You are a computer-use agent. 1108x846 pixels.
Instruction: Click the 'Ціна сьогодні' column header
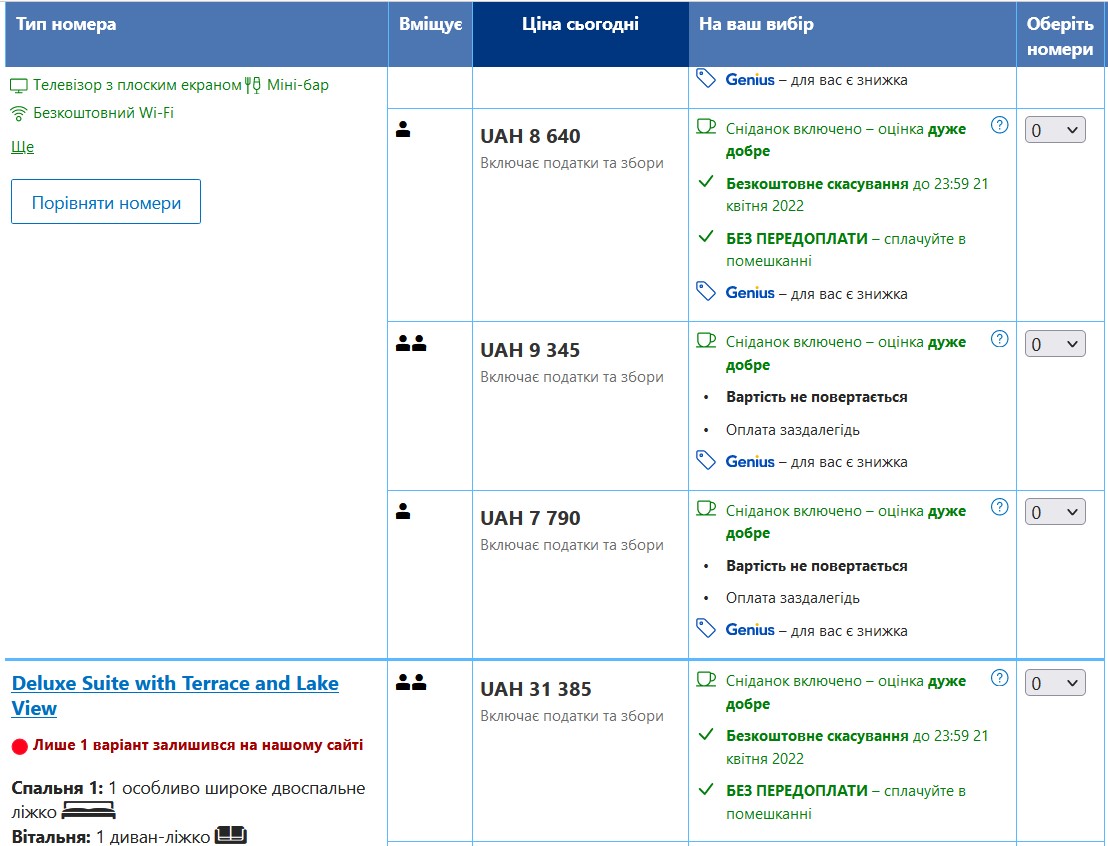(580, 25)
